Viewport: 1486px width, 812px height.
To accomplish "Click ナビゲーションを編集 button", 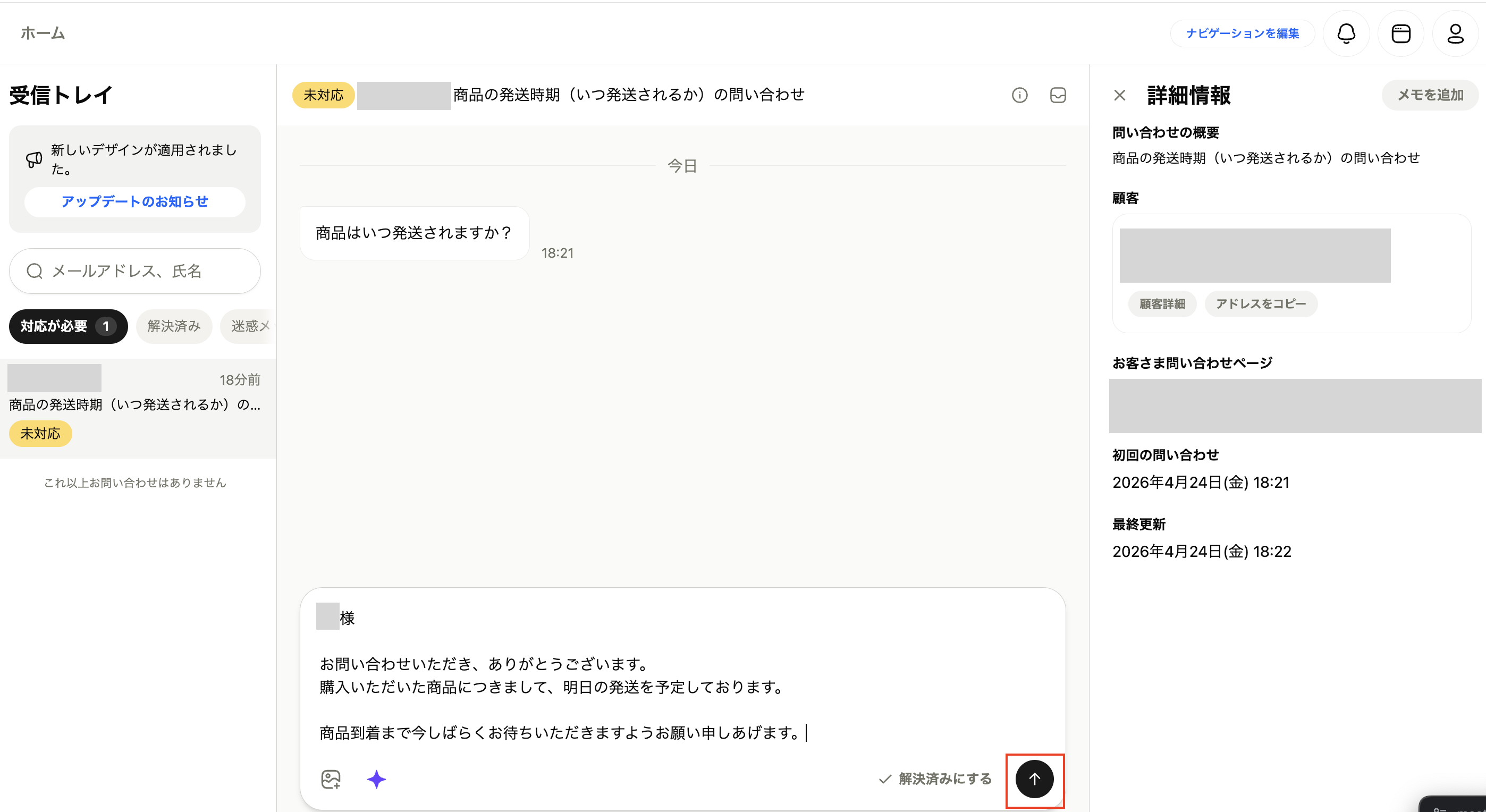I will click(1242, 33).
